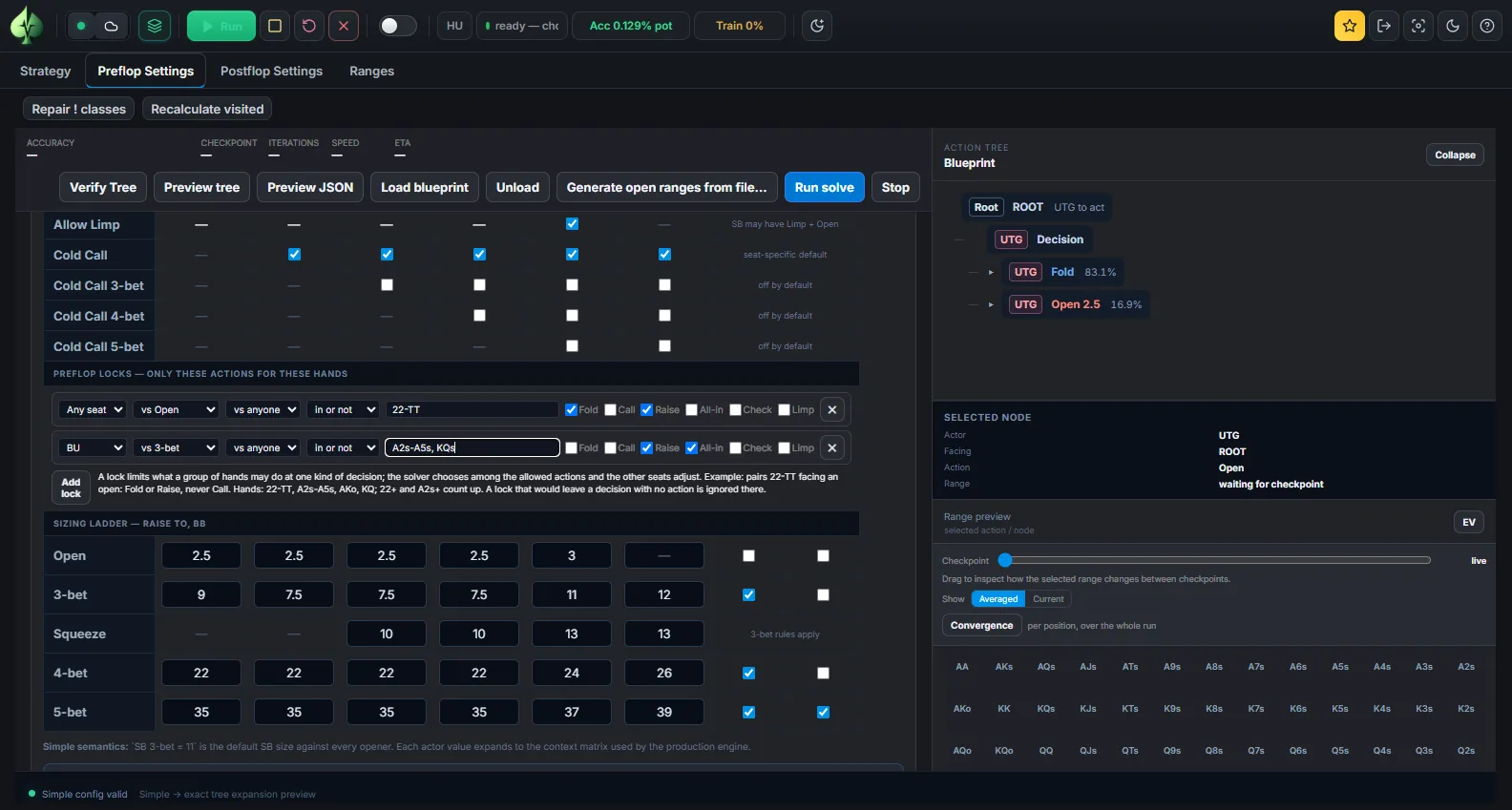Select the green dot local mode icon
1512x810 pixels.
point(82,26)
